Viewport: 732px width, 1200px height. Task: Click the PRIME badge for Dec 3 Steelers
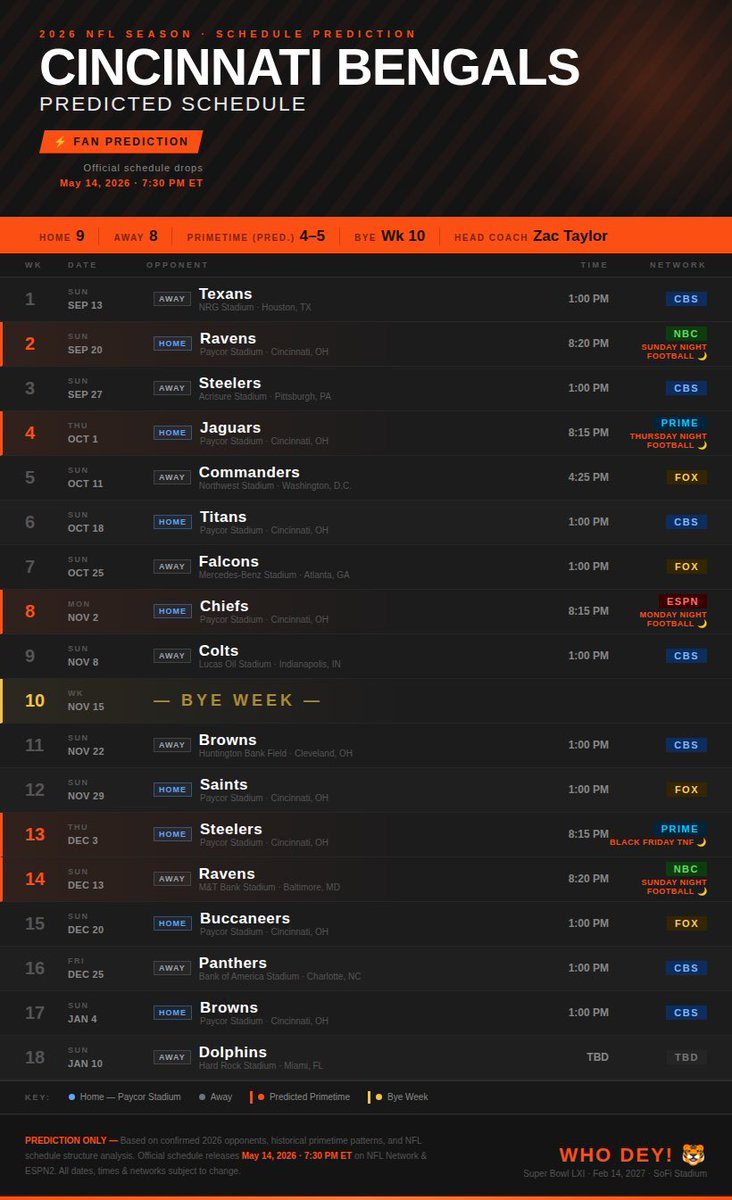pyautogui.click(x=679, y=829)
